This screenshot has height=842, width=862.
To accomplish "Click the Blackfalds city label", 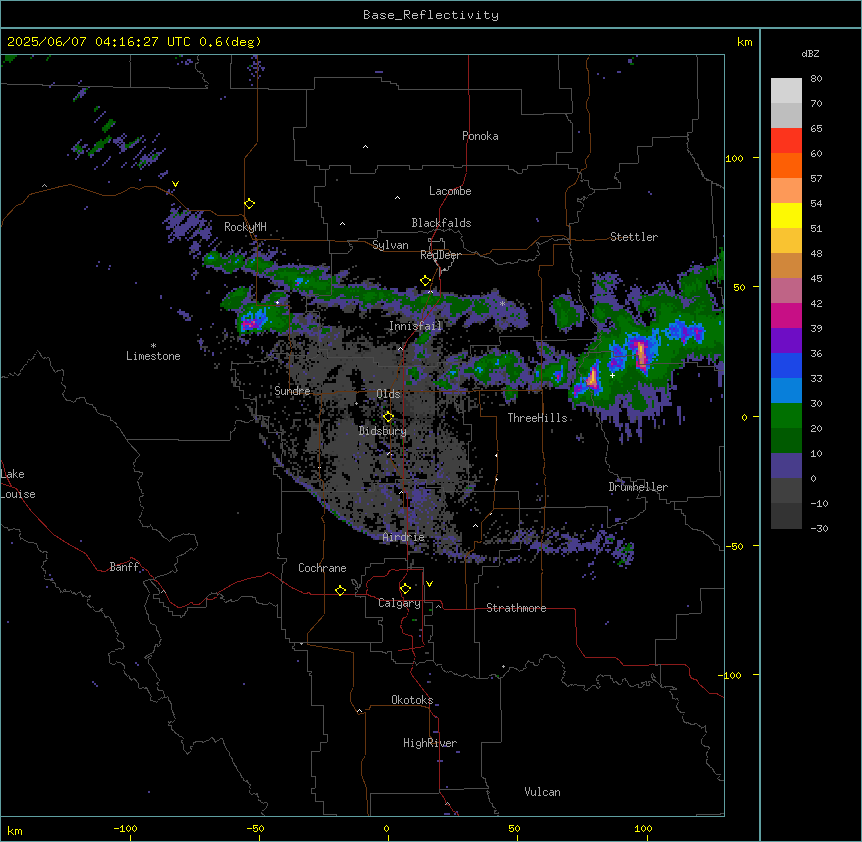I will point(441,223).
